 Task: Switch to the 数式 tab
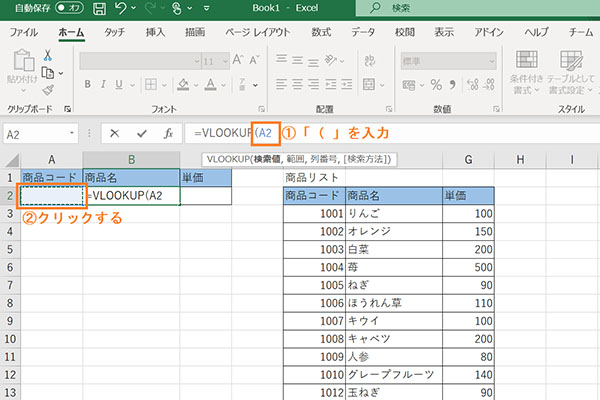[321, 32]
